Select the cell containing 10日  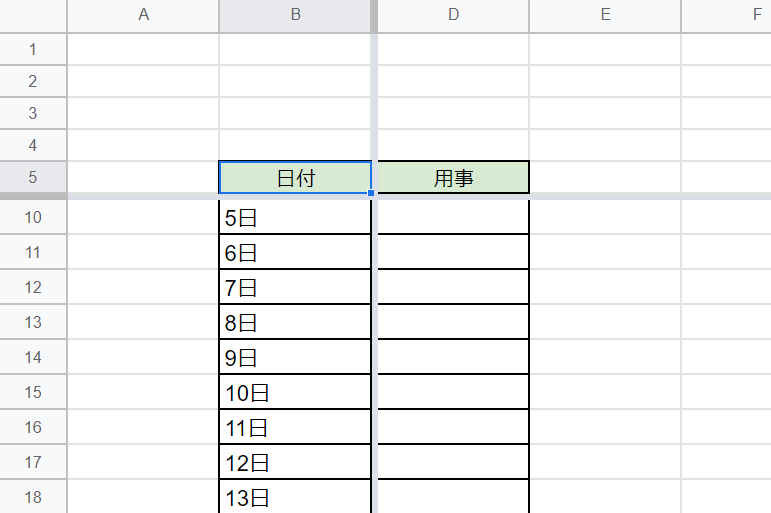(295, 392)
